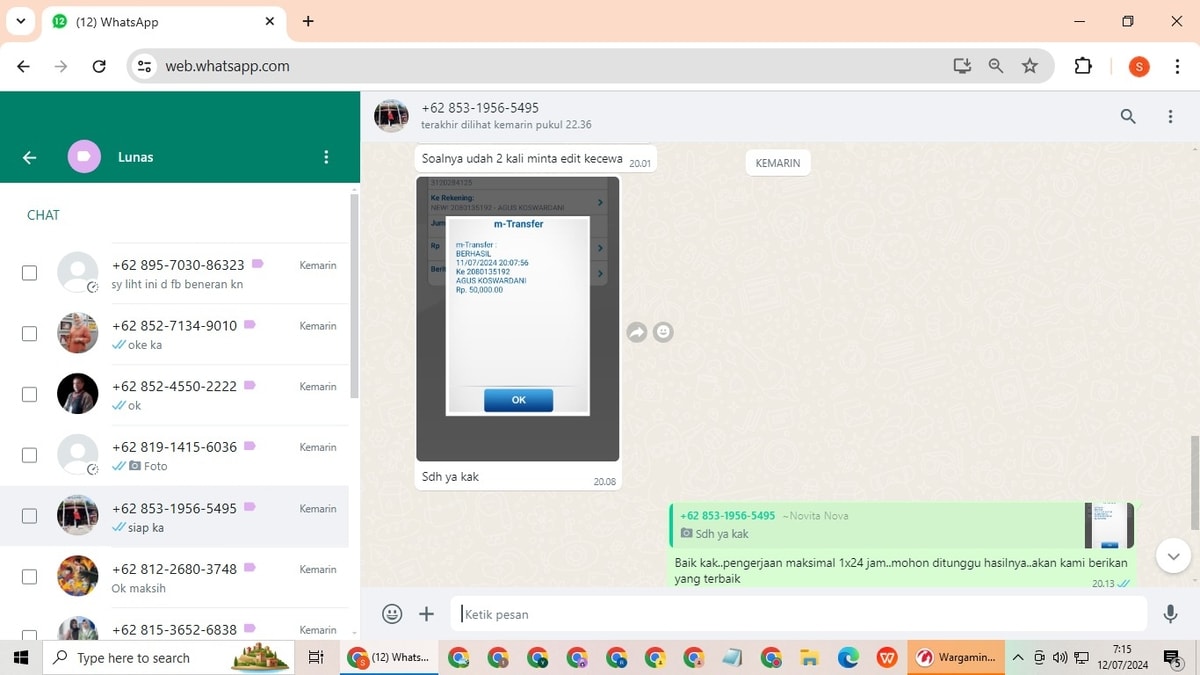Install WhatsApp as an app from address bar

point(962,66)
